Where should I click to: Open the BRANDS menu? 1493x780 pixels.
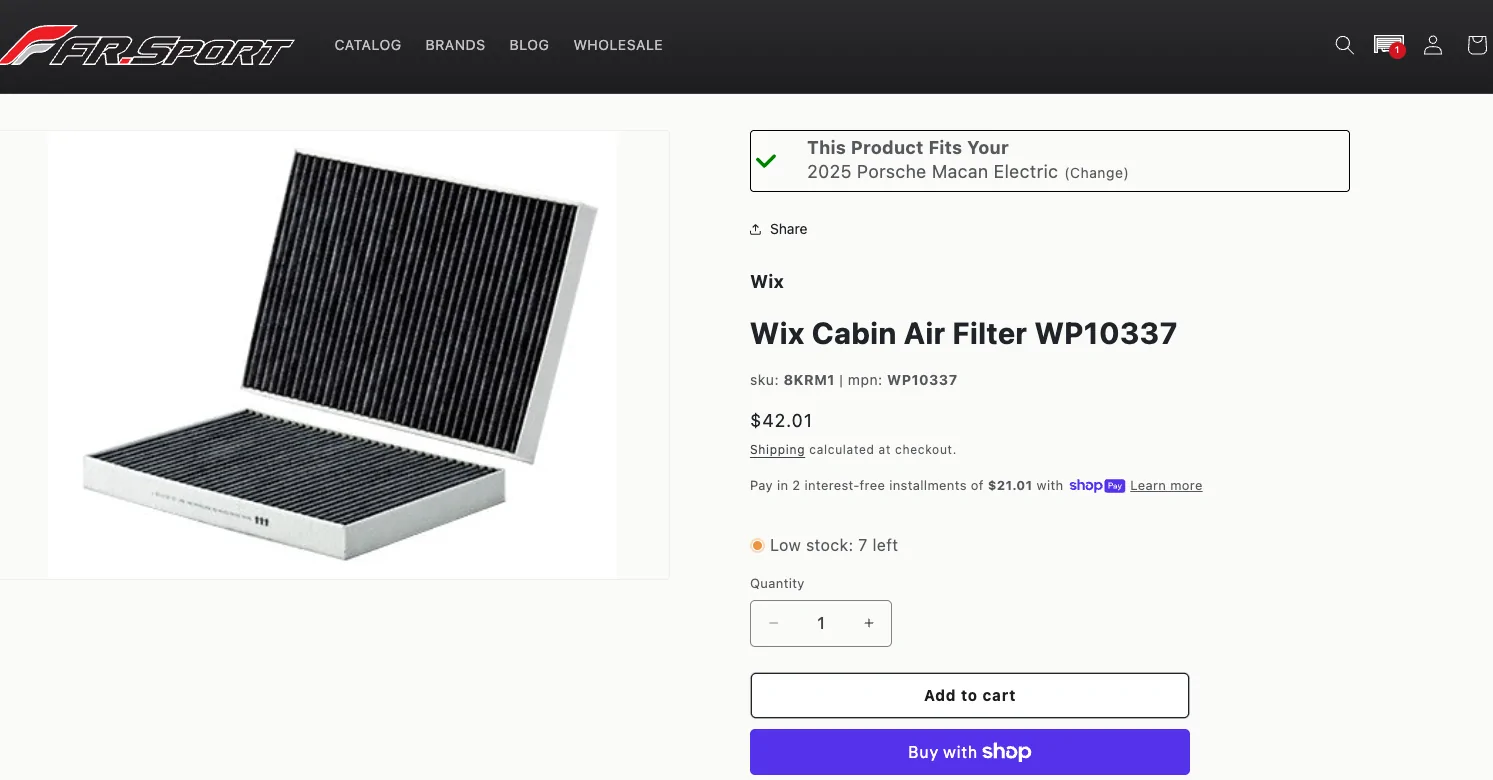click(x=455, y=45)
